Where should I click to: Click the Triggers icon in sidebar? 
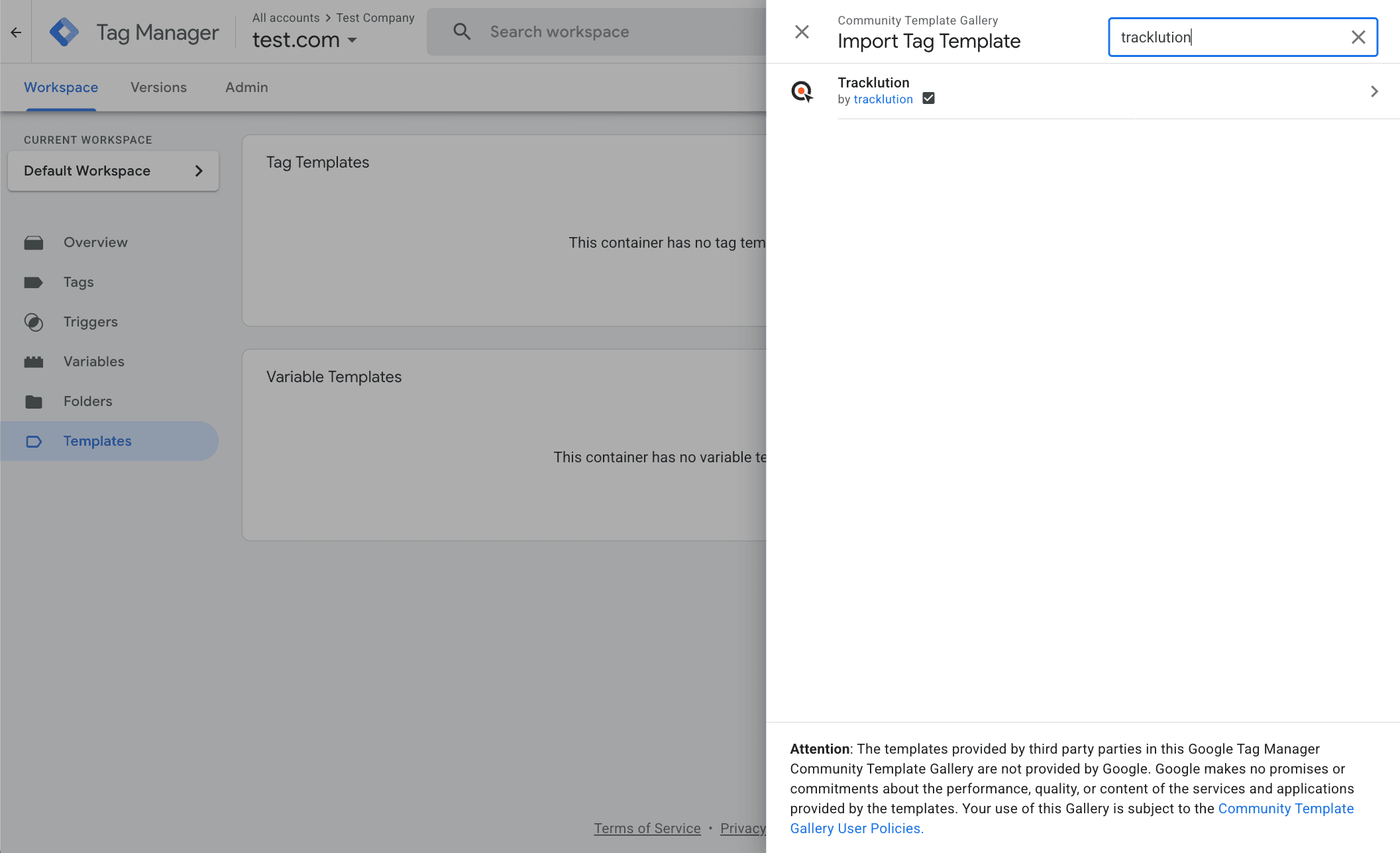tap(34, 322)
